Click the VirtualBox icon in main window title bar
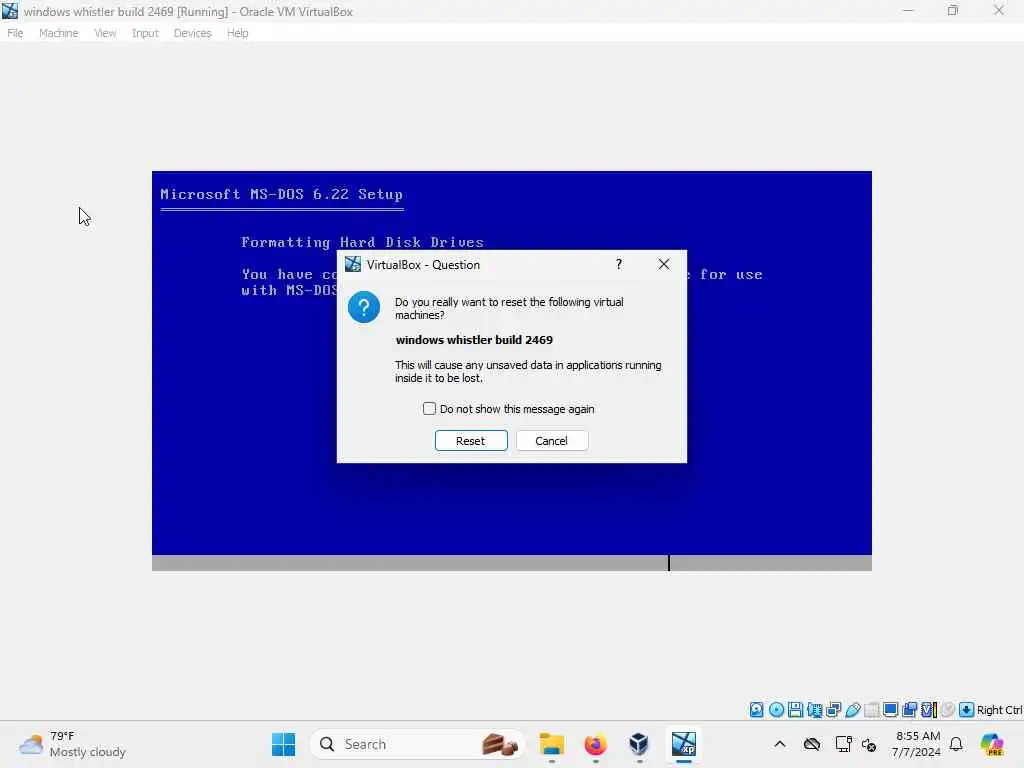The image size is (1024, 768). click(10, 11)
